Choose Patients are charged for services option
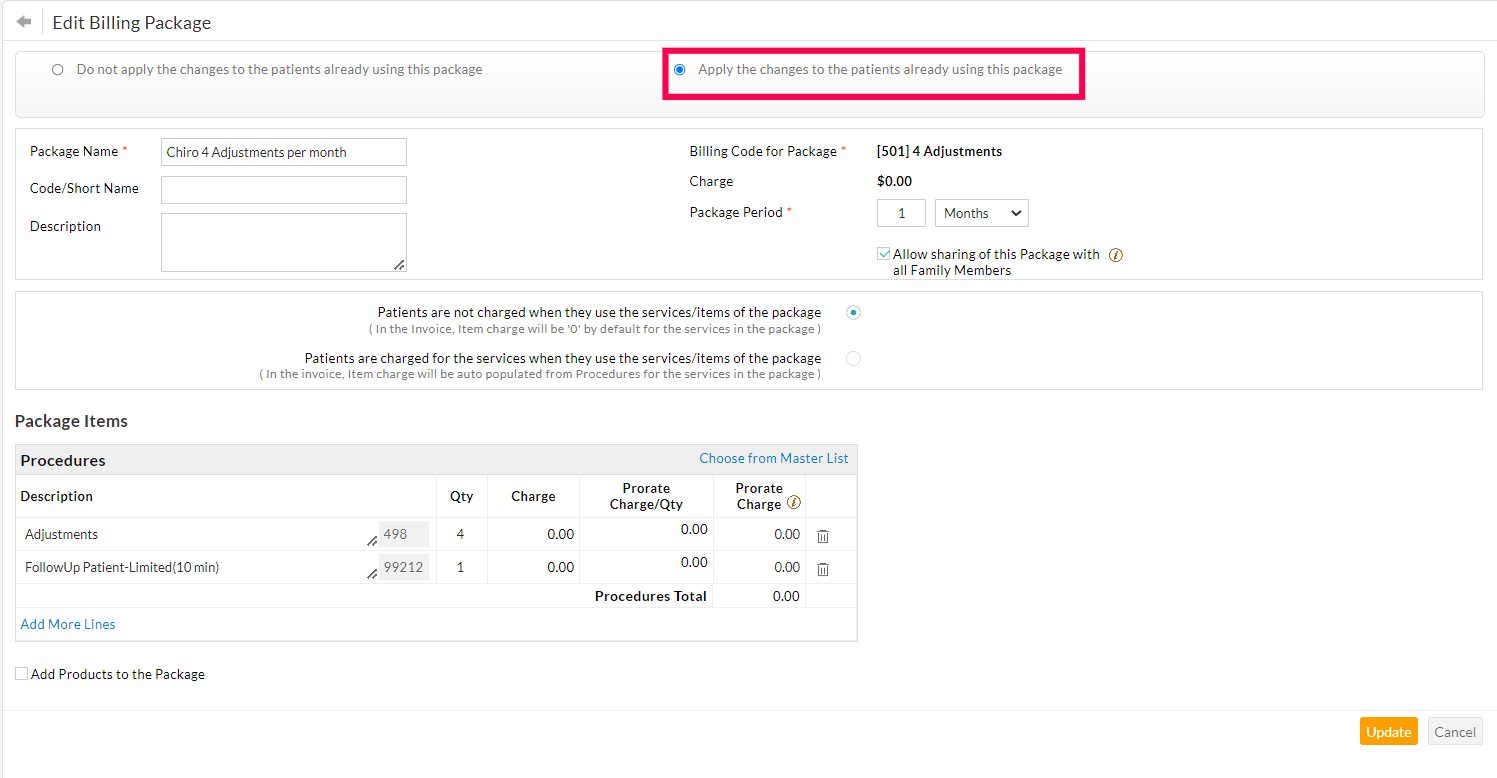Viewport: 1497px width, 778px height. pyautogui.click(x=853, y=358)
